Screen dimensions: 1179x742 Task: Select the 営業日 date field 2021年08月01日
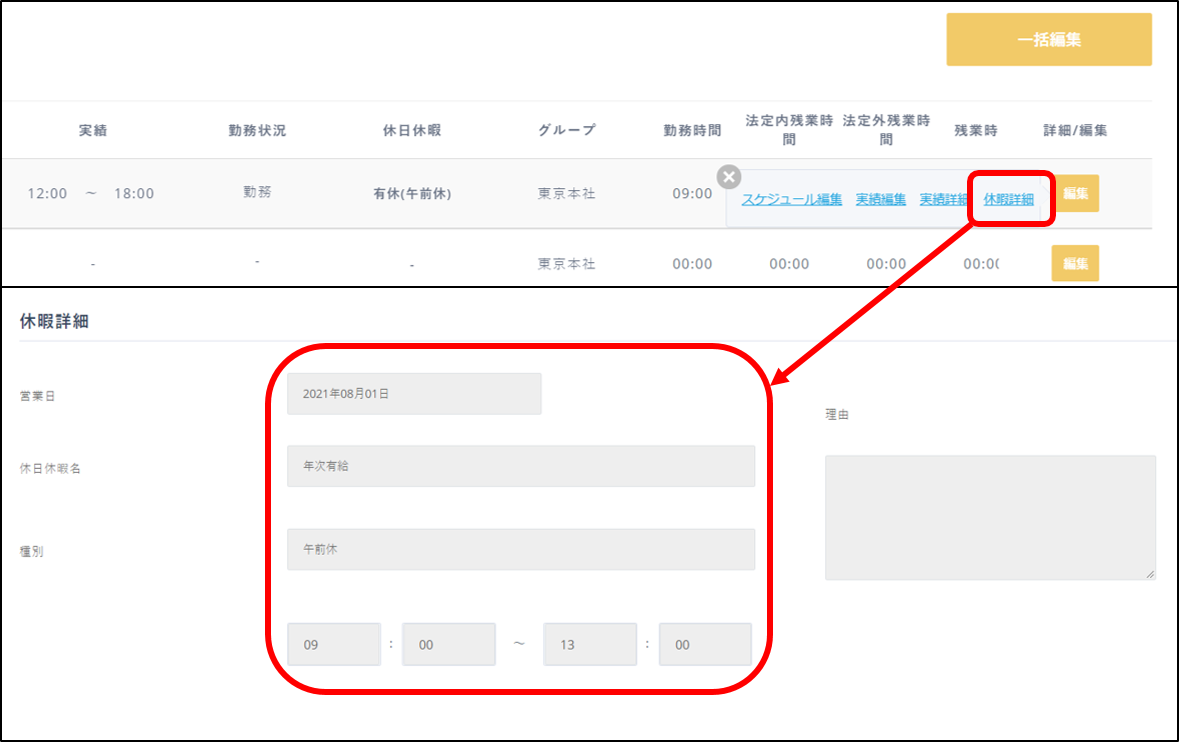click(x=414, y=394)
